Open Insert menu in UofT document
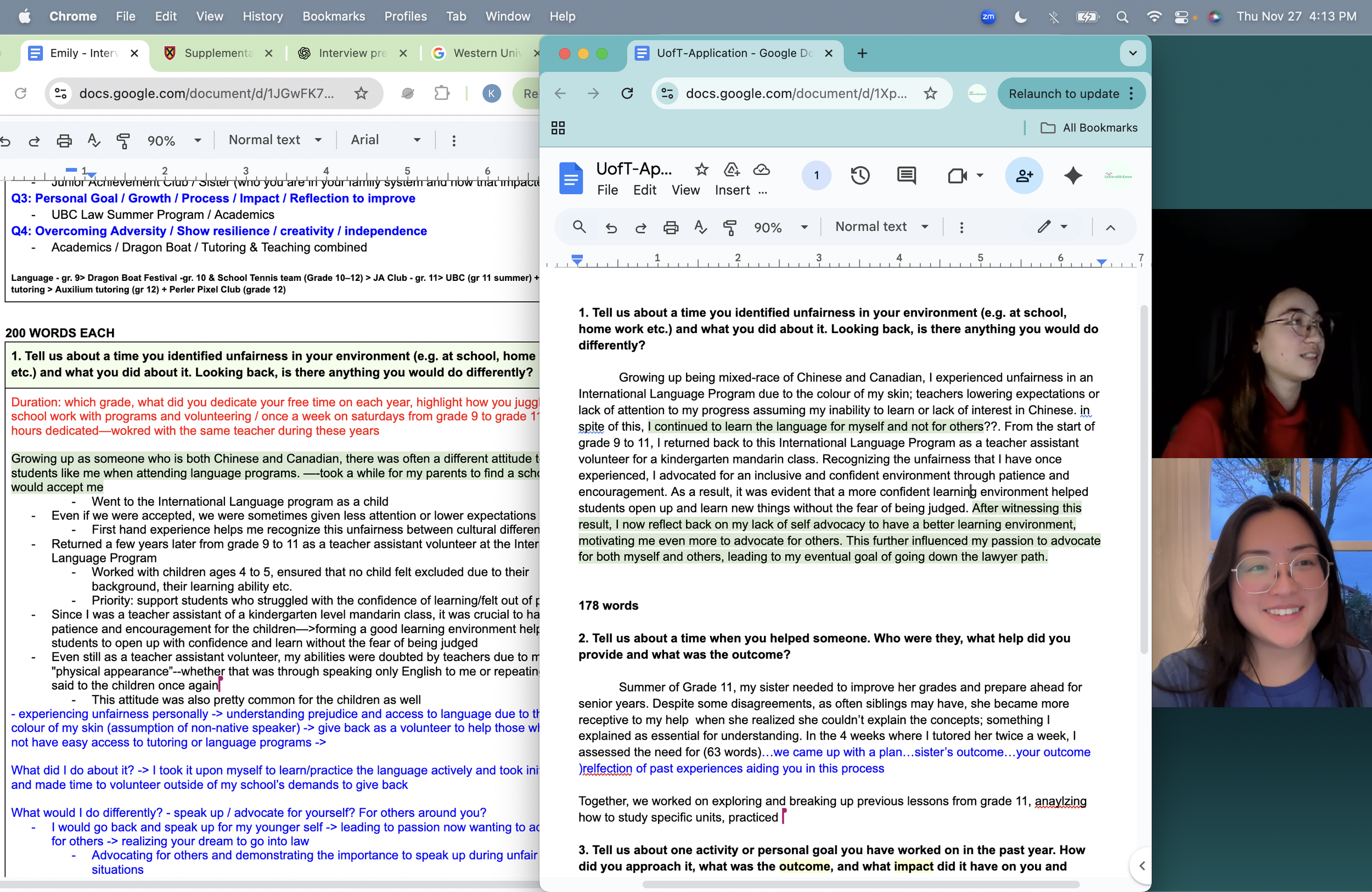 click(732, 190)
